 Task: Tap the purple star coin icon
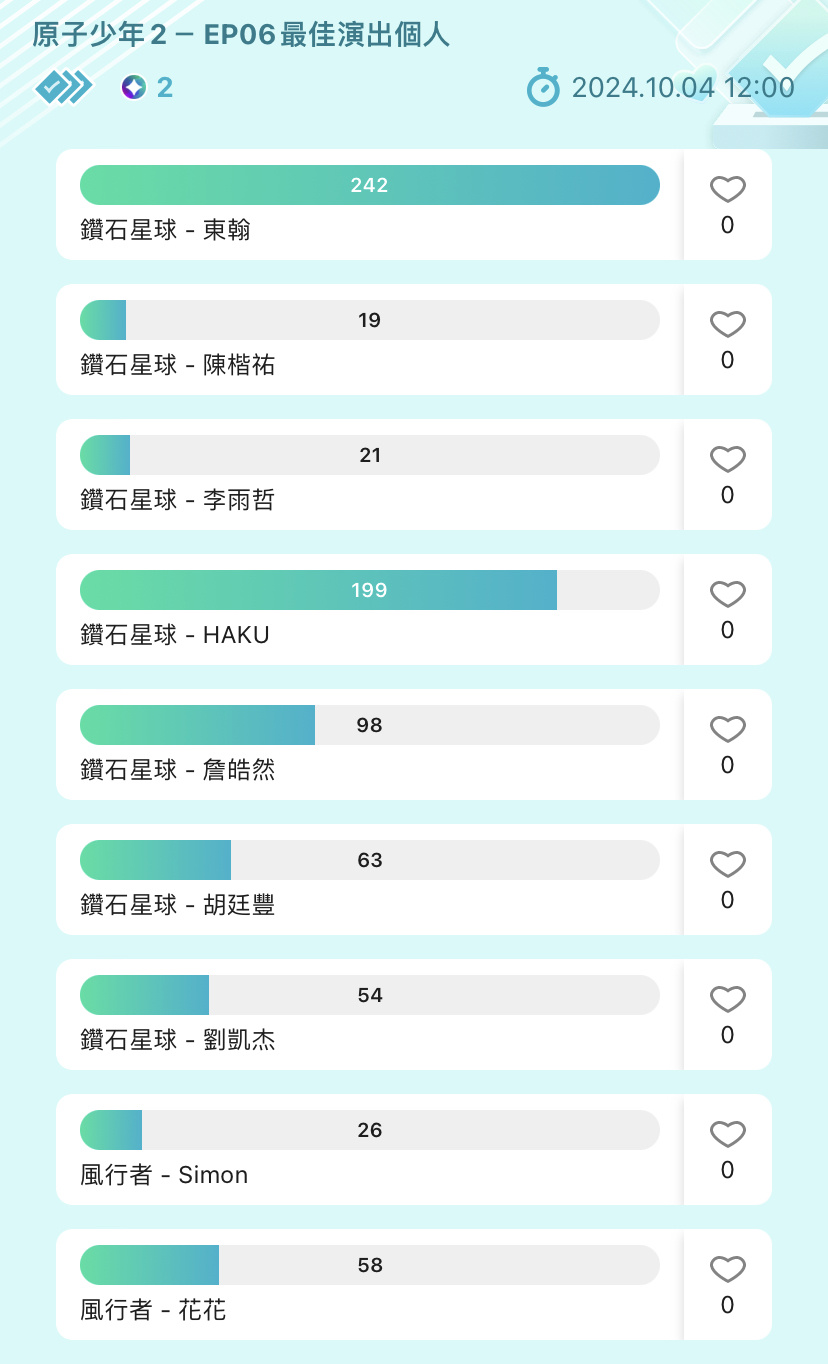pyautogui.click(x=133, y=87)
